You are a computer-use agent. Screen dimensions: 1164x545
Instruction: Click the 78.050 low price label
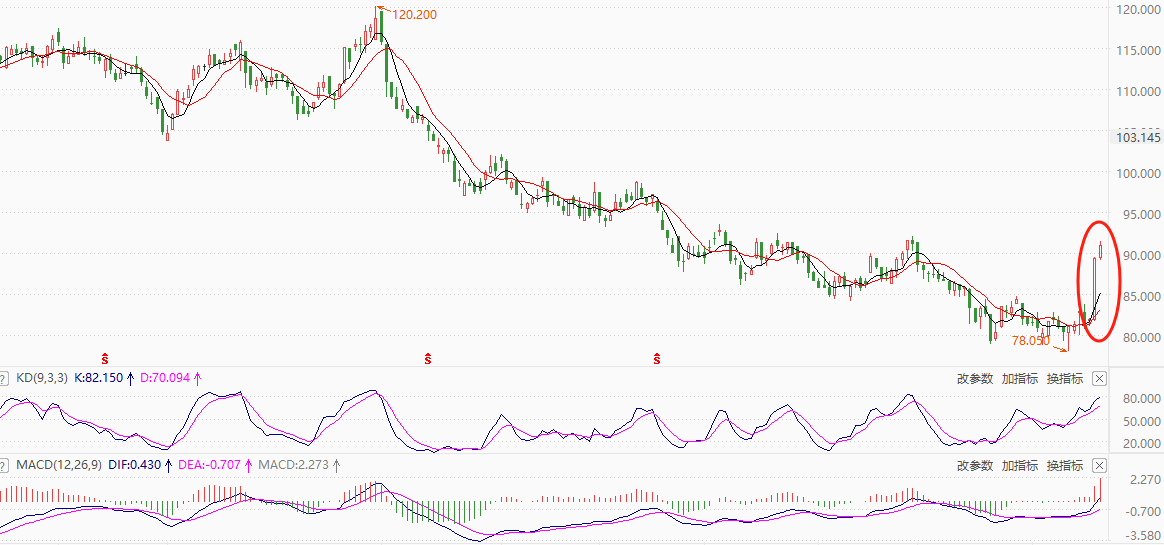click(x=1030, y=341)
